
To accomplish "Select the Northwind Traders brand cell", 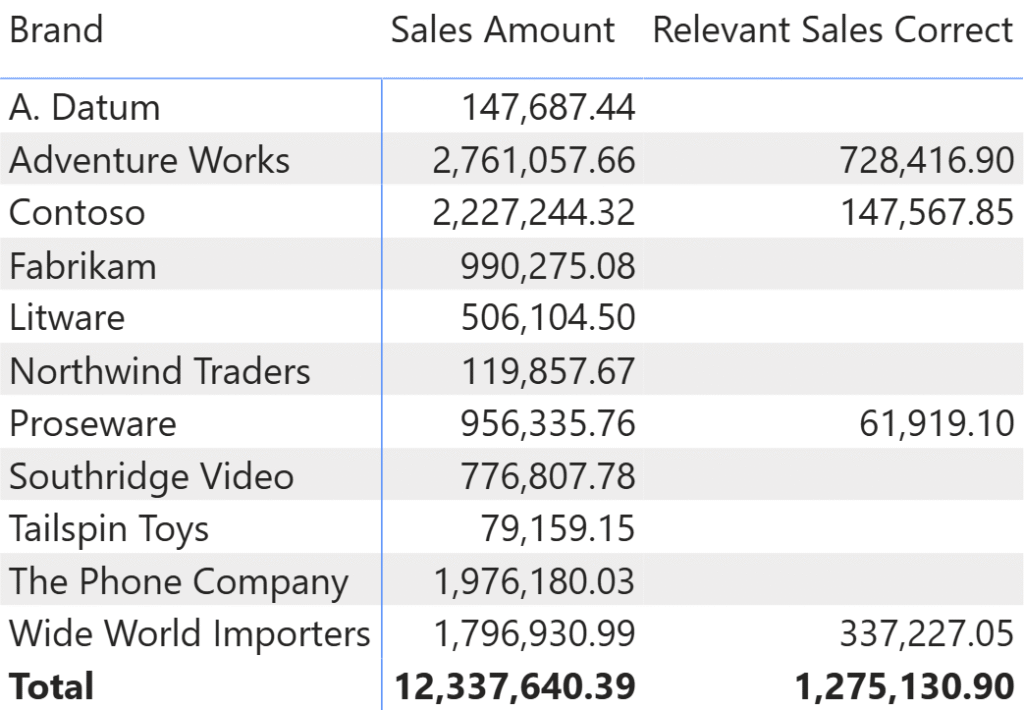I will [x=160, y=371].
